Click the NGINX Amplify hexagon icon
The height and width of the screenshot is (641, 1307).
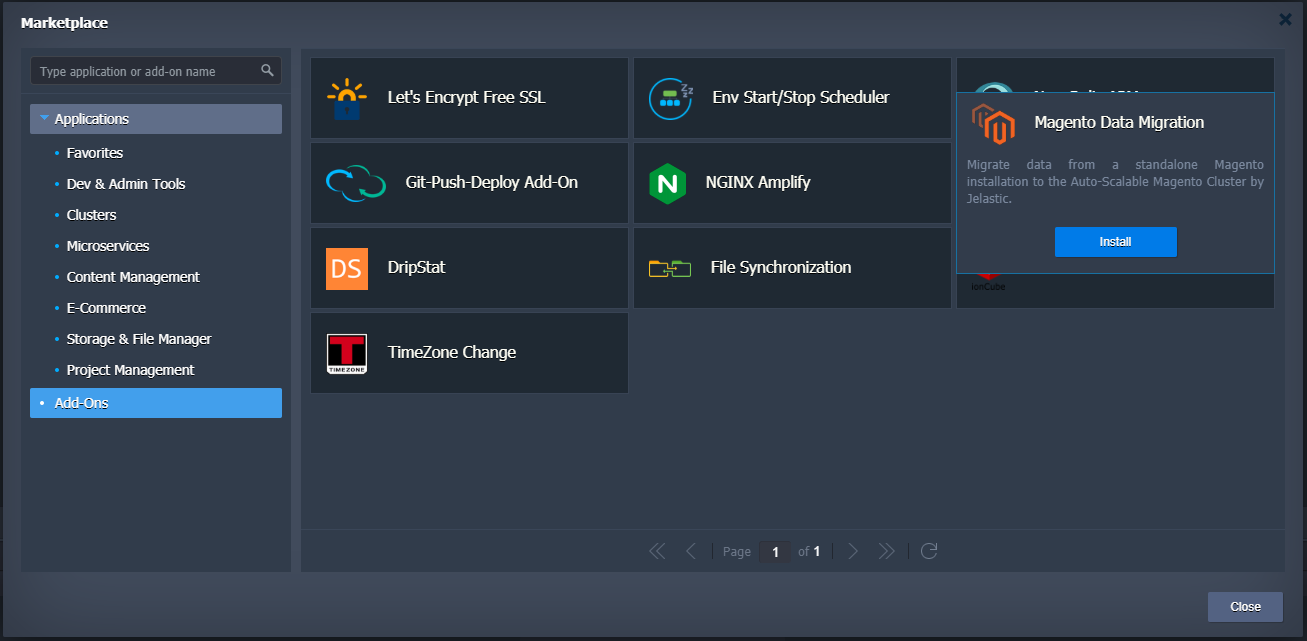coord(667,183)
